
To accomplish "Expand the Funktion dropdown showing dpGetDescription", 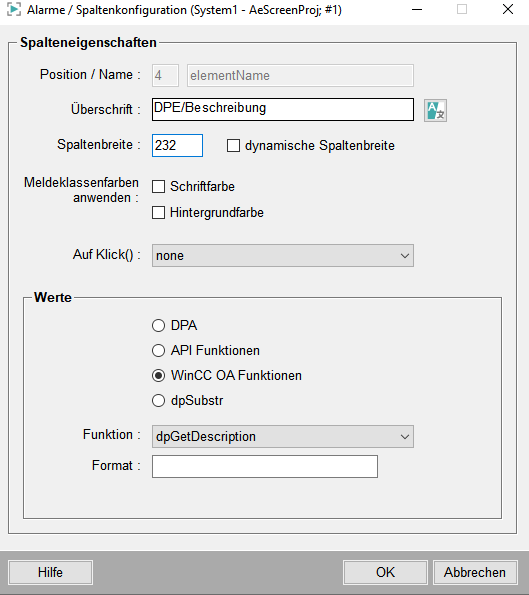I will coord(283,436).
